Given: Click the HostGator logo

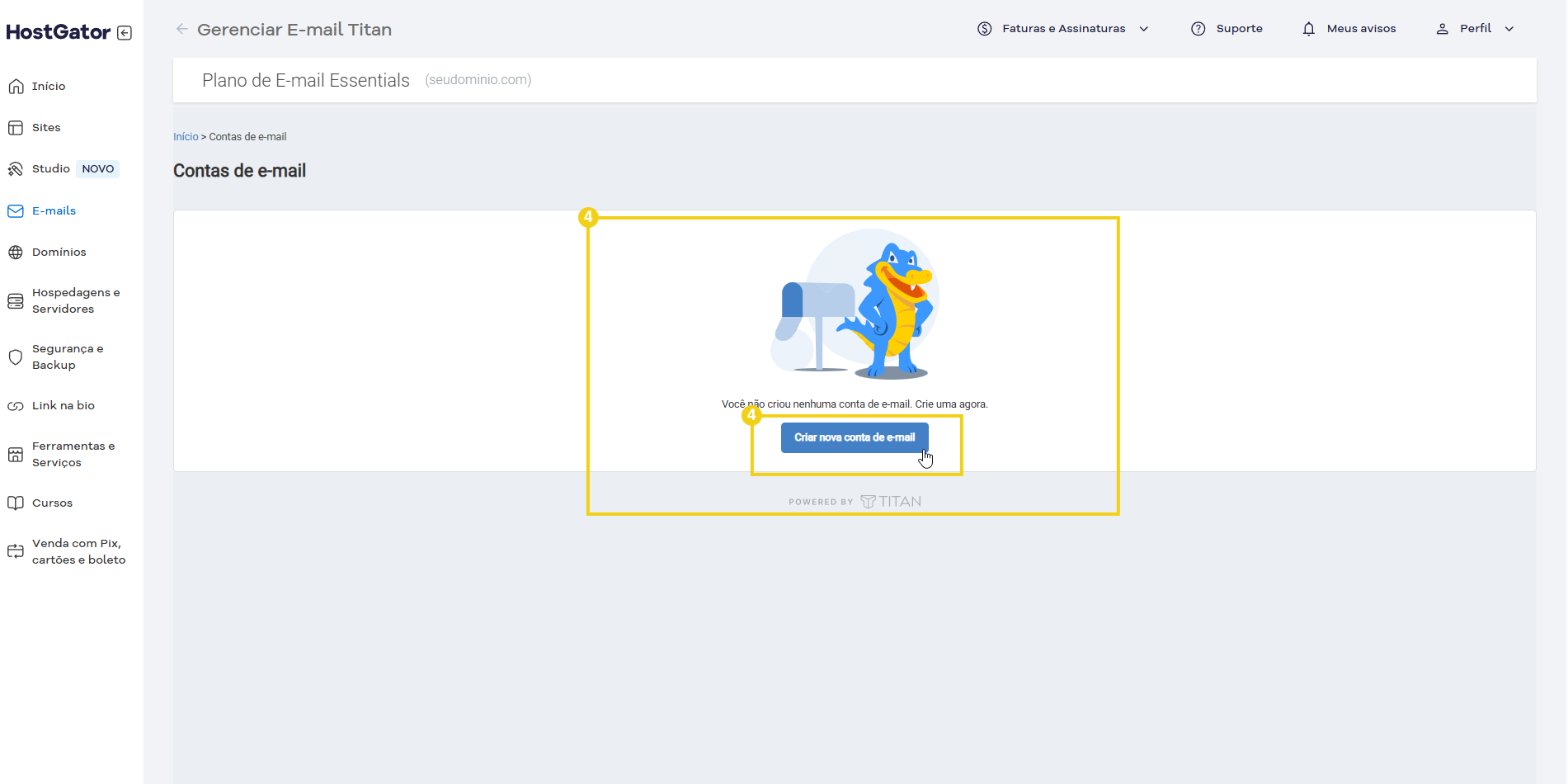Looking at the screenshot, I should tap(59, 32).
